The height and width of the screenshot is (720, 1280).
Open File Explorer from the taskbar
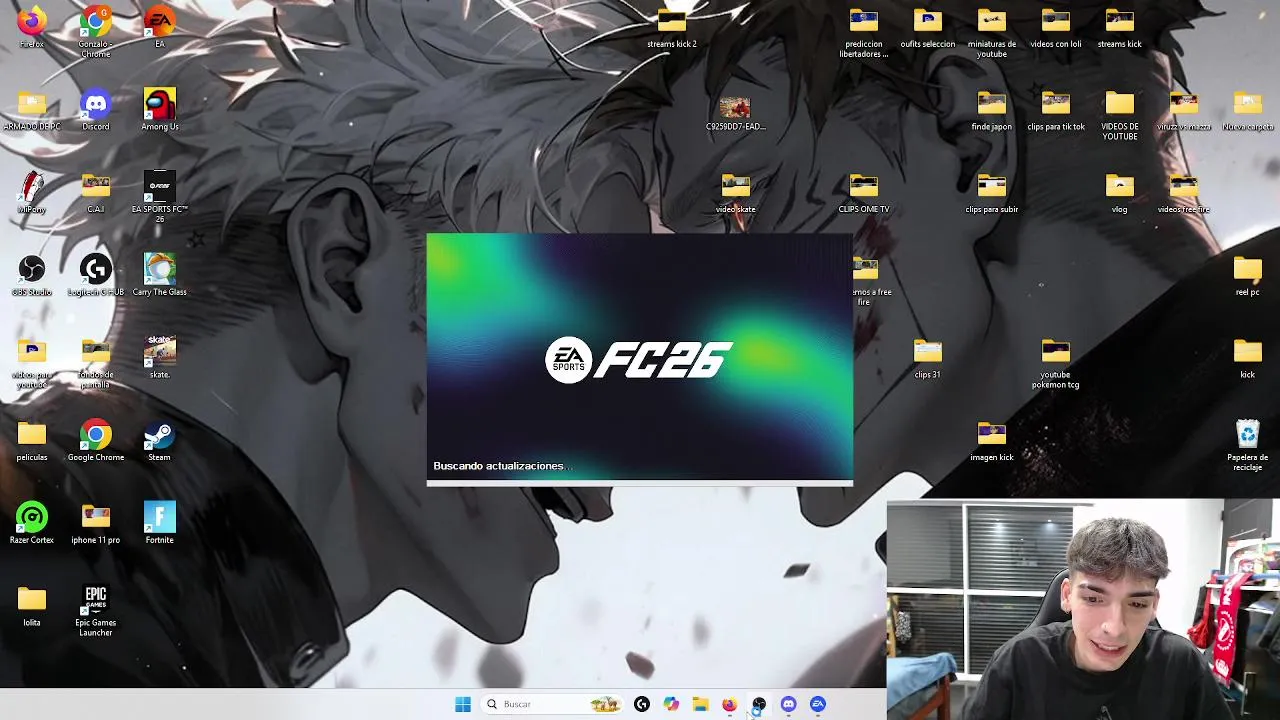pyautogui.click(x=700, y=704)
